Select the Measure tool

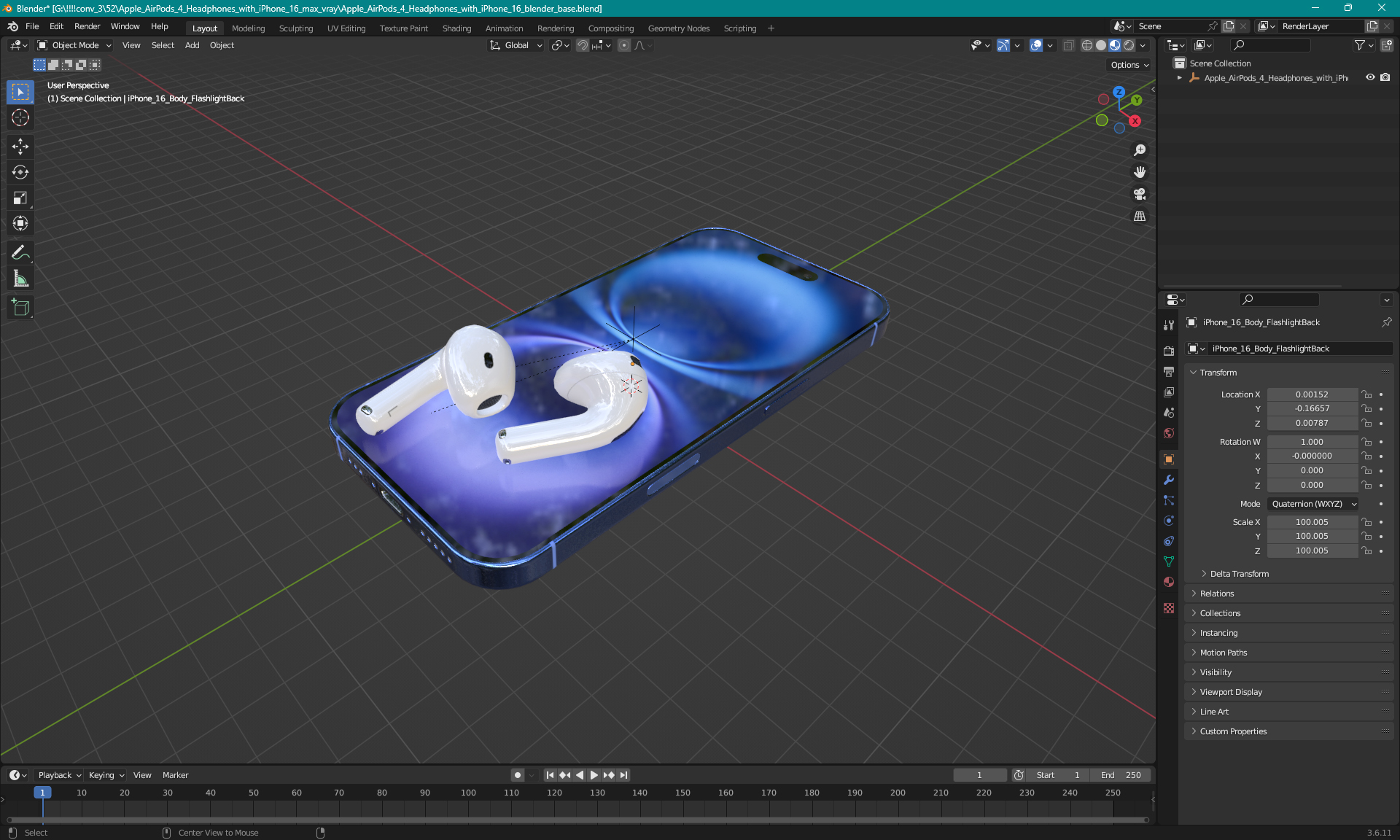pyautogui.click(x=20, y=278)
